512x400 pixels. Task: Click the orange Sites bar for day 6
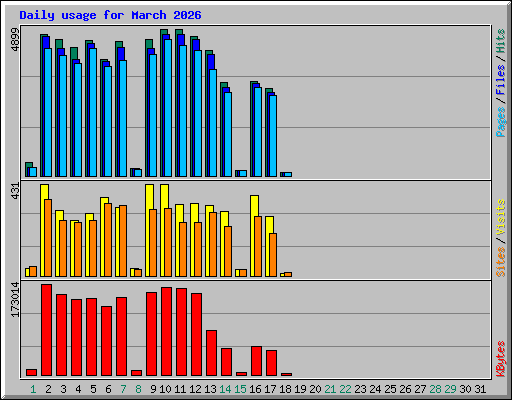tap(108, 240)
